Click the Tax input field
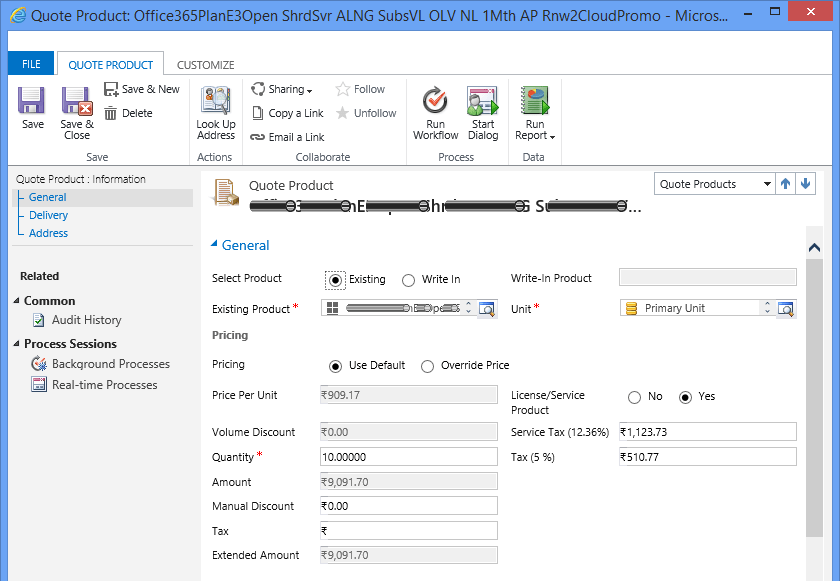This screenshot has height=581, width=840. [x=409, y=531]
